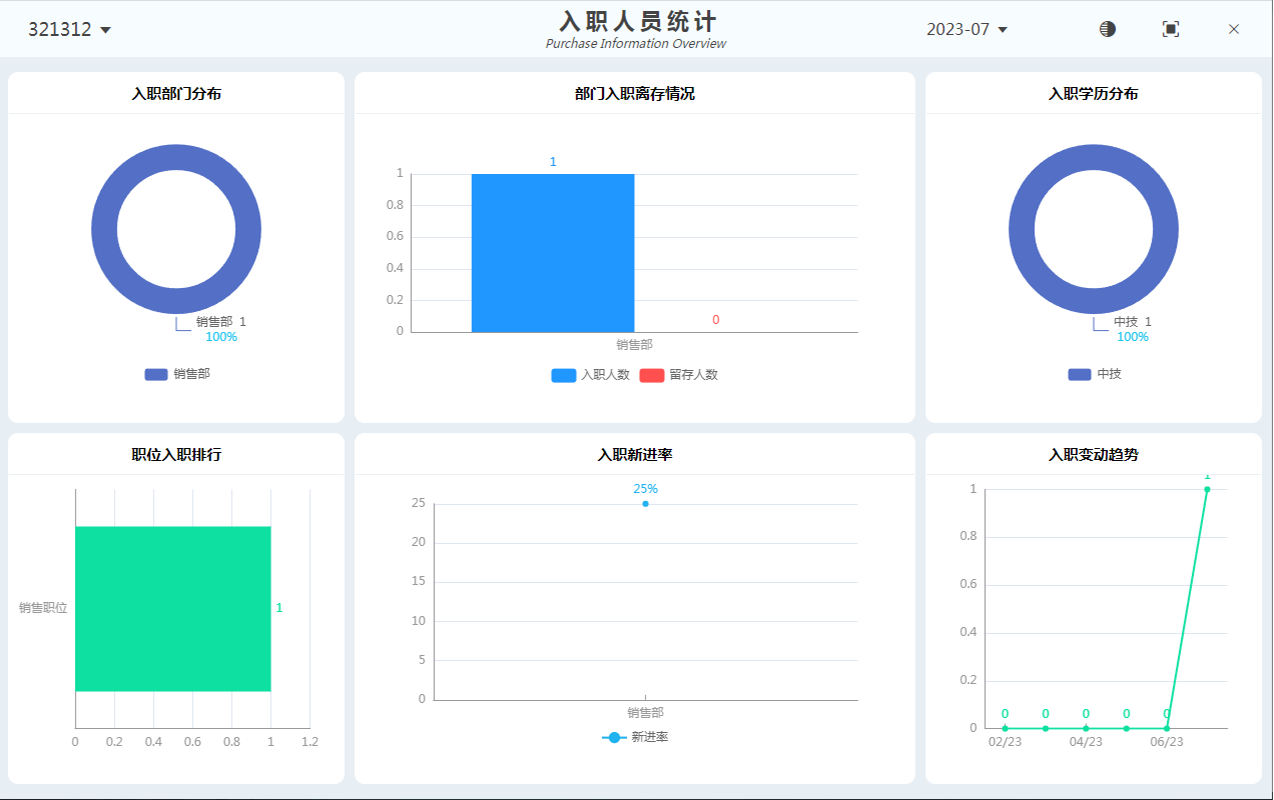The width and height of the screenshot is (1274, 800).
Task: Click the 100% label under department donut
Action: coord(220,337)
